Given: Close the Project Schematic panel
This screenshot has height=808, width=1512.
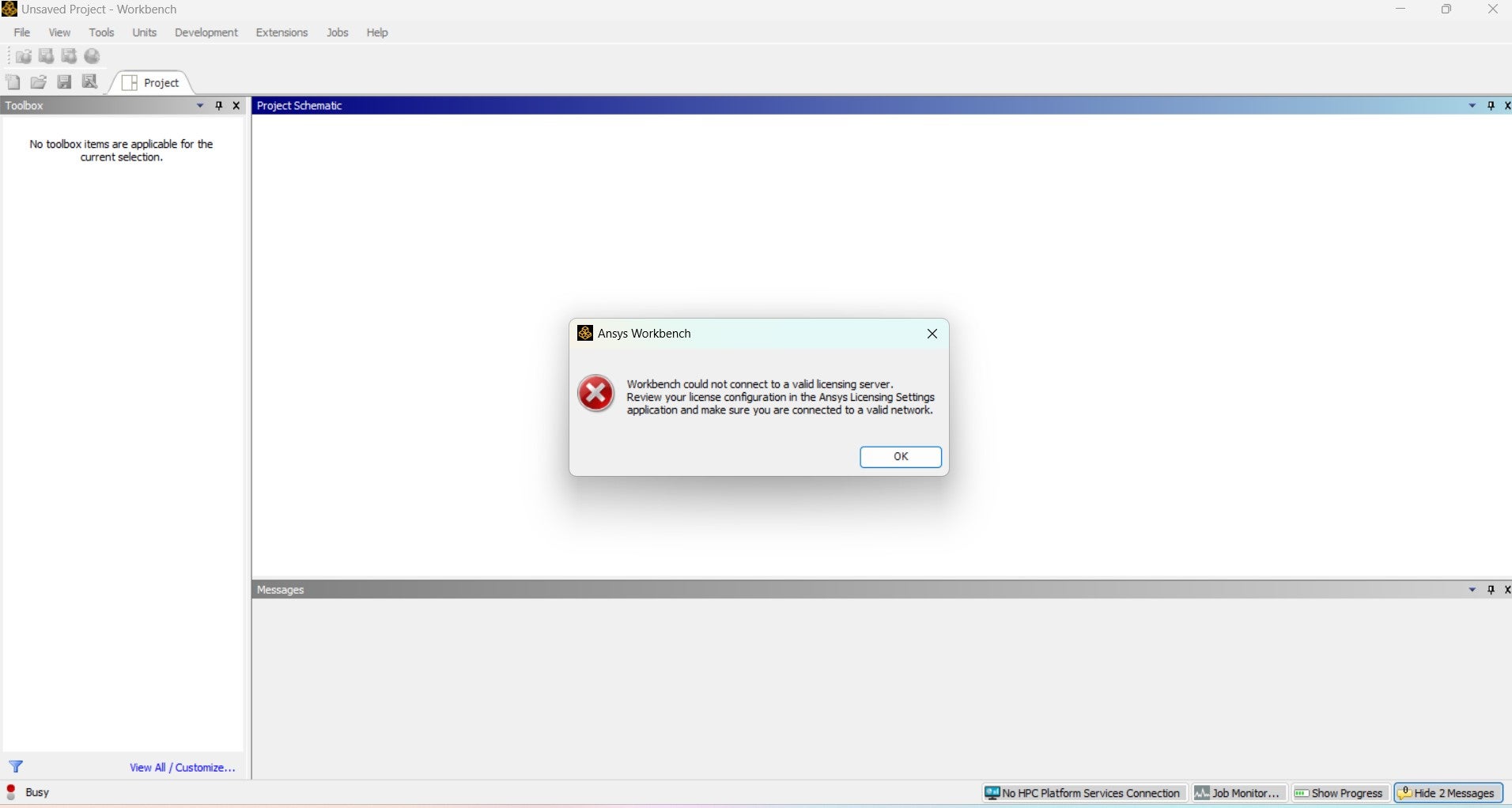Looking at the screenshot, I should (1507, 106).
